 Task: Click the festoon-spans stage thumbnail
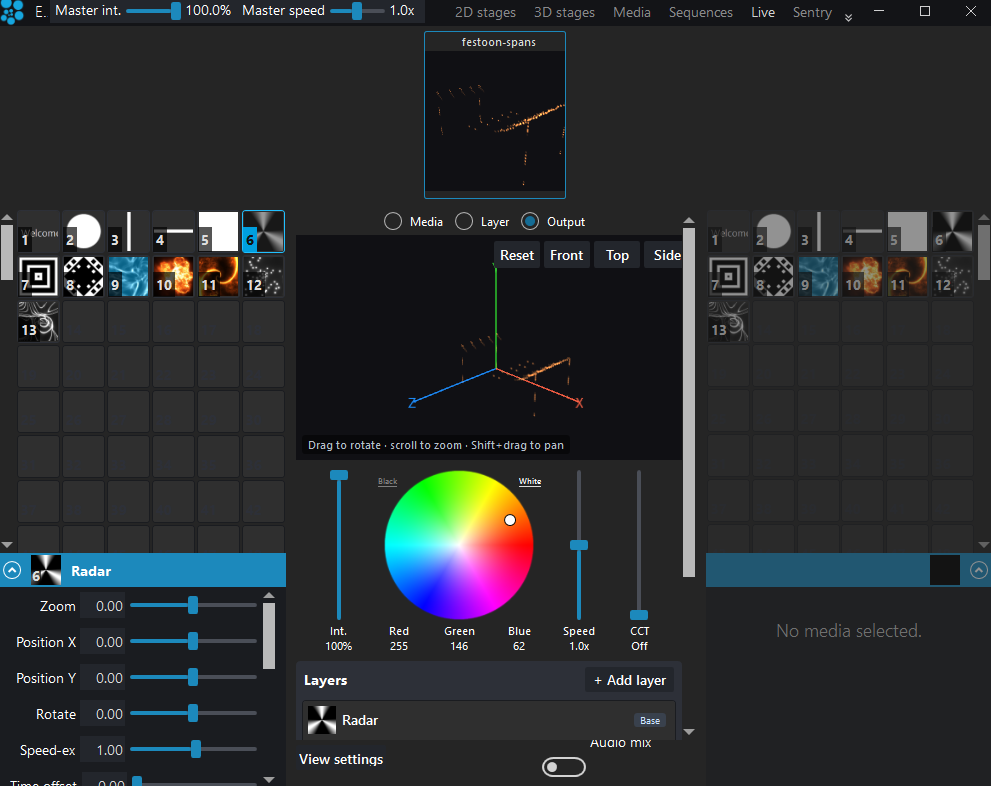[x=495, y=115]
